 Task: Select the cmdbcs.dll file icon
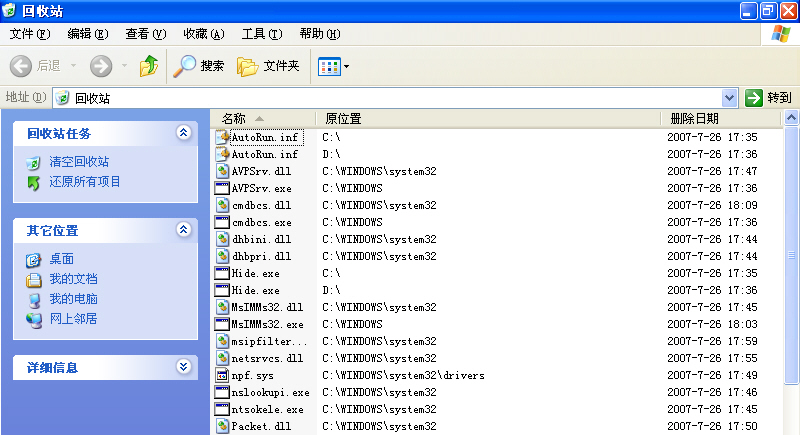(222, 205)
